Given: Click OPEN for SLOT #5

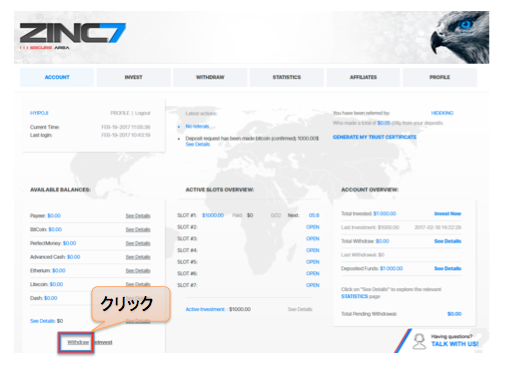Looking at the screenshot, I should pos(313,262).
